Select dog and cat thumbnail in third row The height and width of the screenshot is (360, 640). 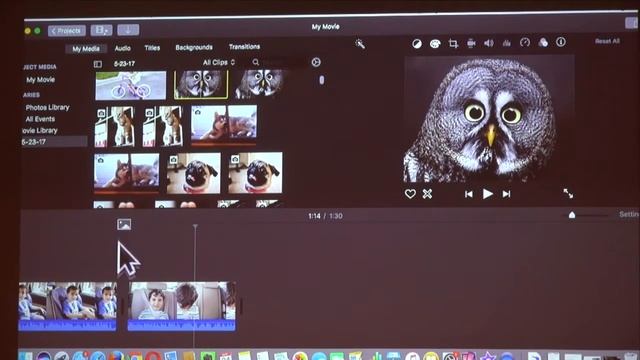pos(127,172)
